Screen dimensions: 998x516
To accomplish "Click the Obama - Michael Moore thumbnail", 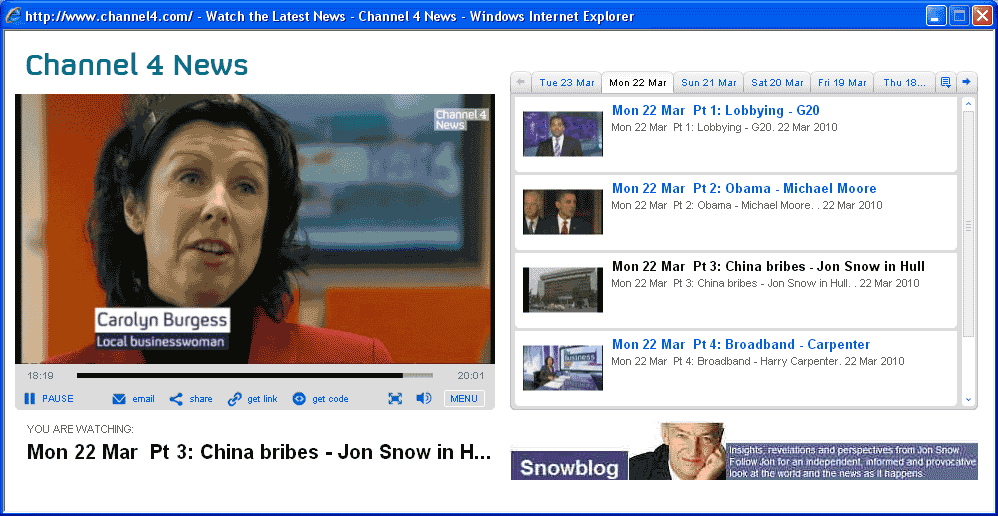I will pyautogui.click(x=563, y=212).
